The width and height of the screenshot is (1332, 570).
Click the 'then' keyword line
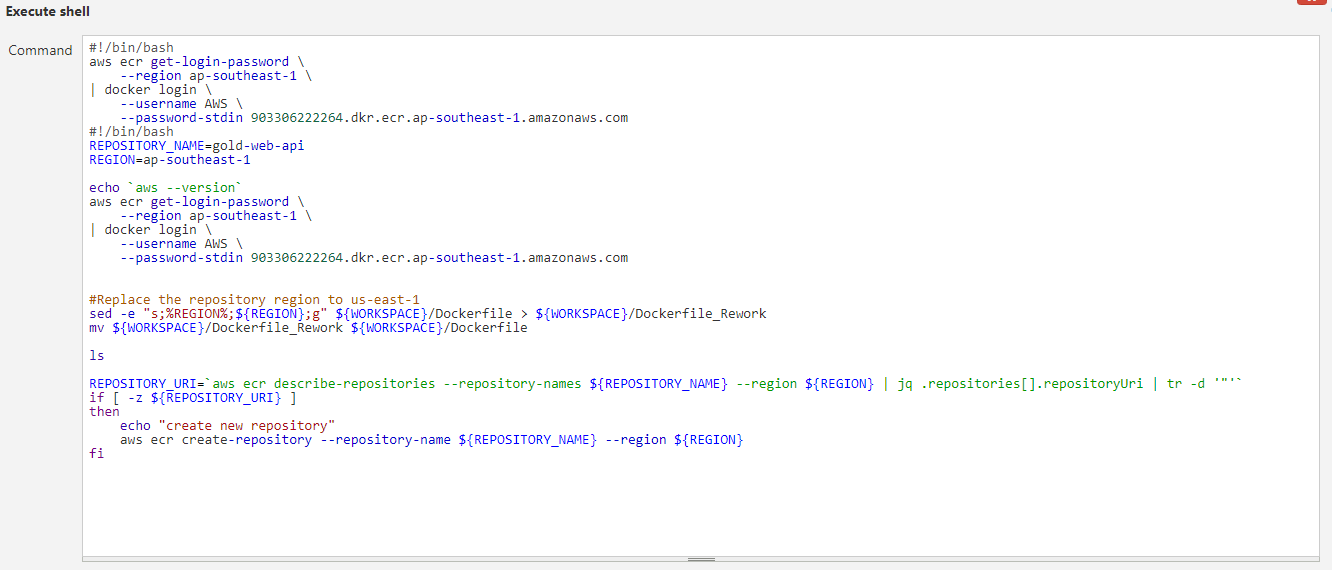coord(104,411)
